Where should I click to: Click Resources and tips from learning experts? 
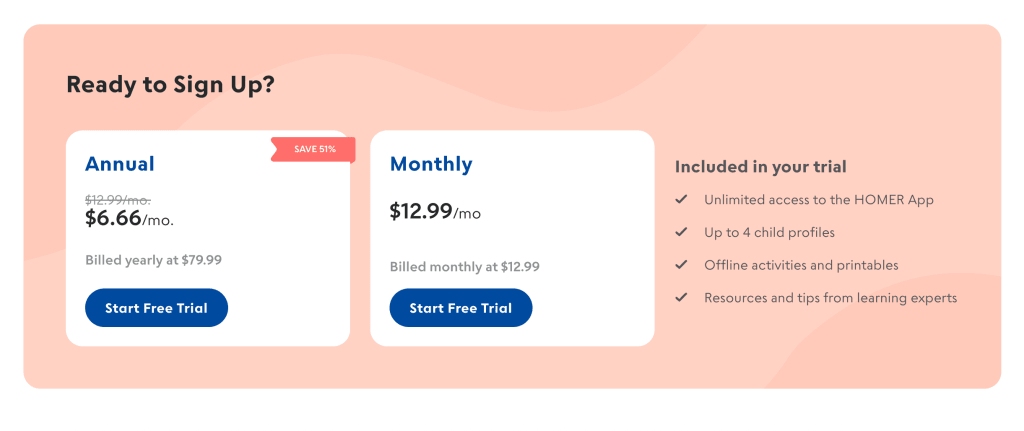coord(830,297)
